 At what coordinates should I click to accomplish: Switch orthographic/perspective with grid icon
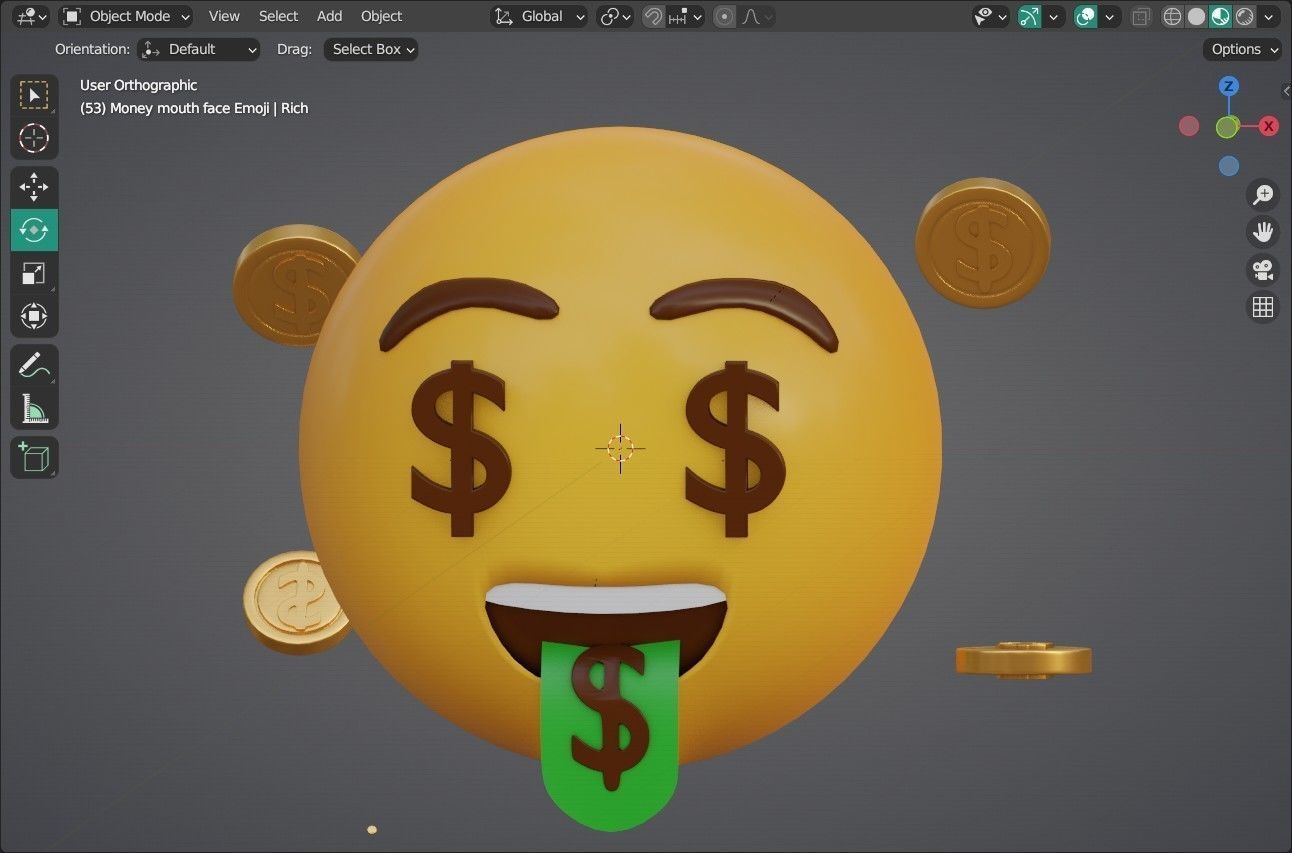(x=1263, y=307)
